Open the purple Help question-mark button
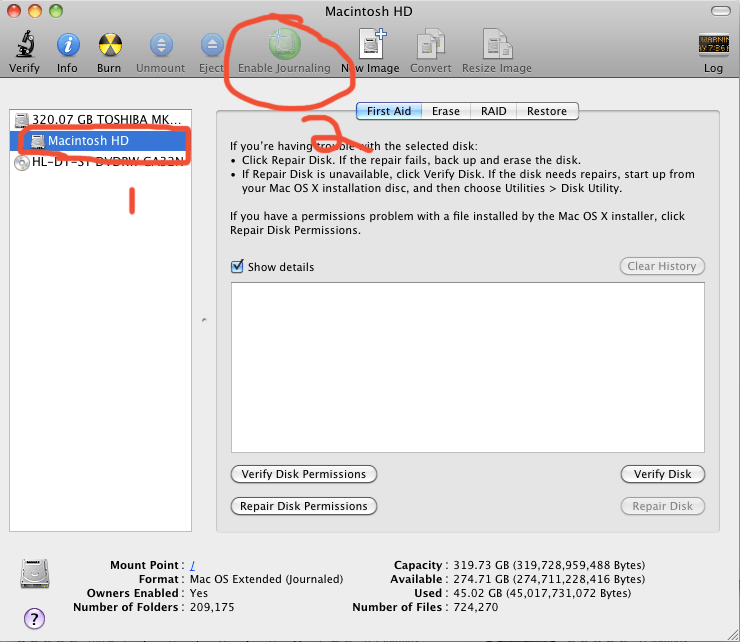The image size is (740, 642). pyautogui.click(x=34, y=618)
